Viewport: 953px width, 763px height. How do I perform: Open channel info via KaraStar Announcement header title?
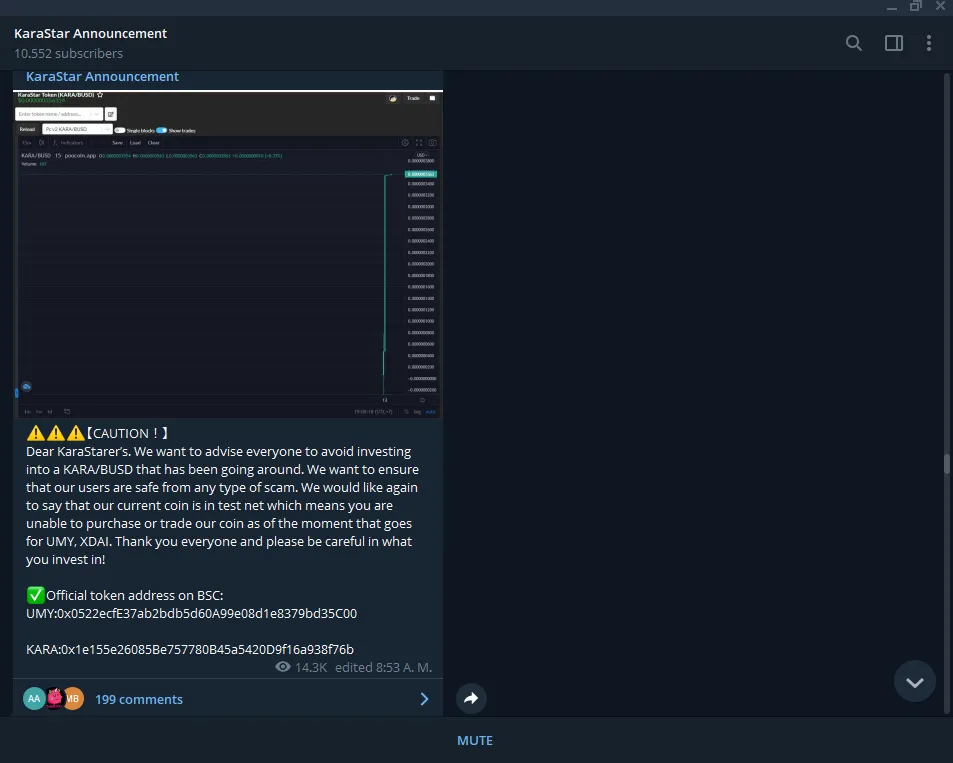(91, 33)
